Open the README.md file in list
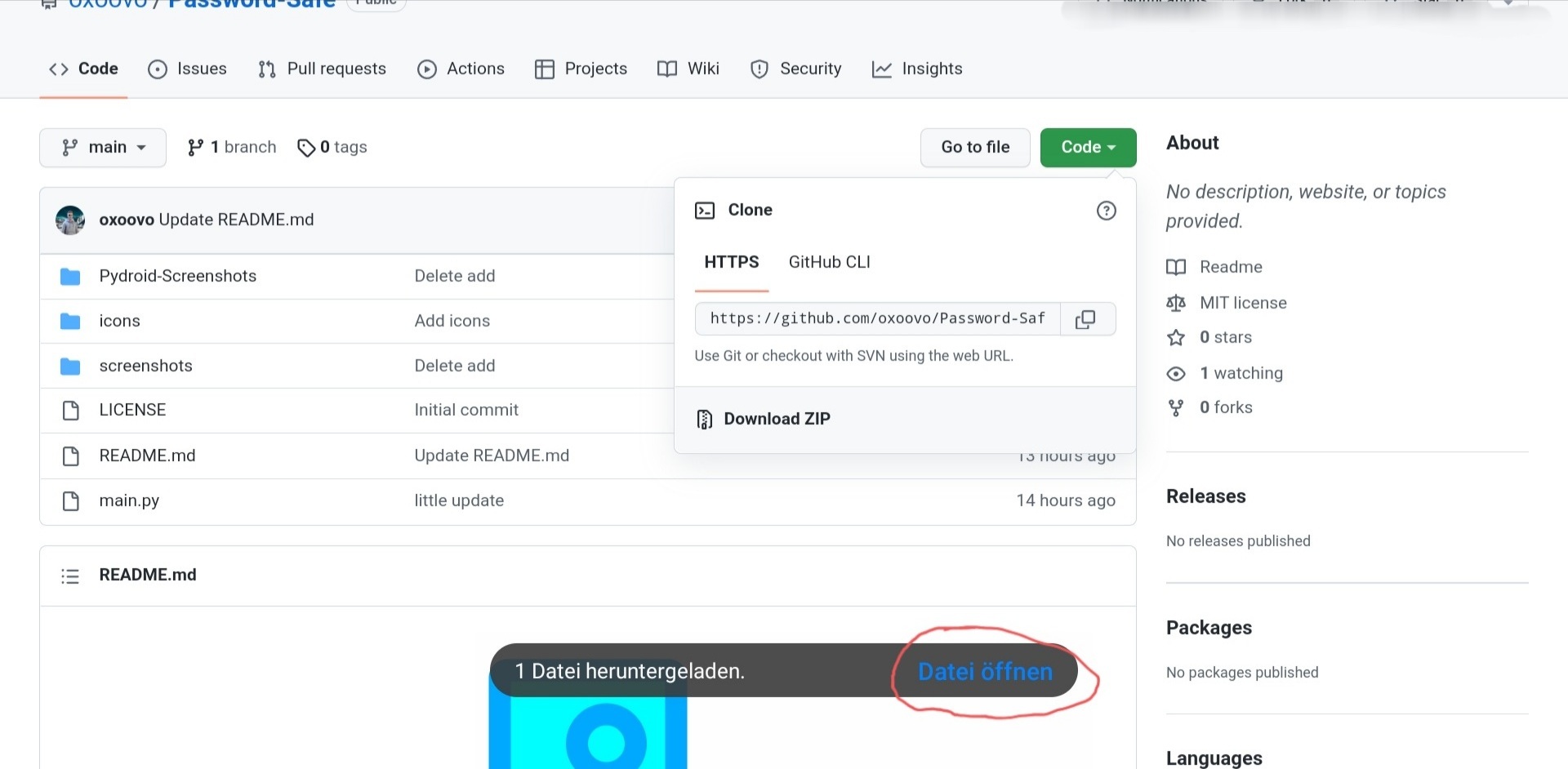 click(x=147, y=456)
